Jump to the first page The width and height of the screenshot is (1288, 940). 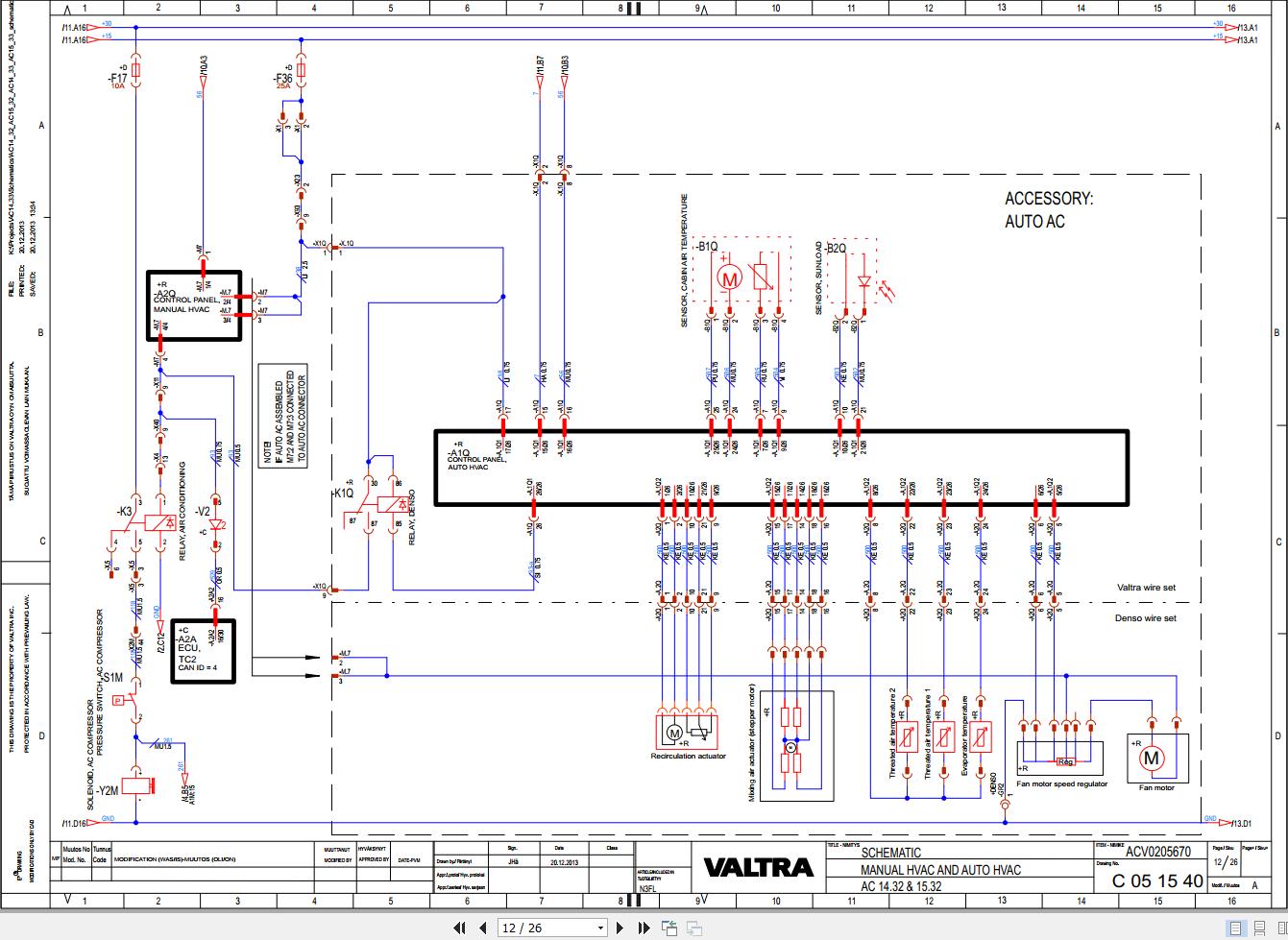click(460, 928)
